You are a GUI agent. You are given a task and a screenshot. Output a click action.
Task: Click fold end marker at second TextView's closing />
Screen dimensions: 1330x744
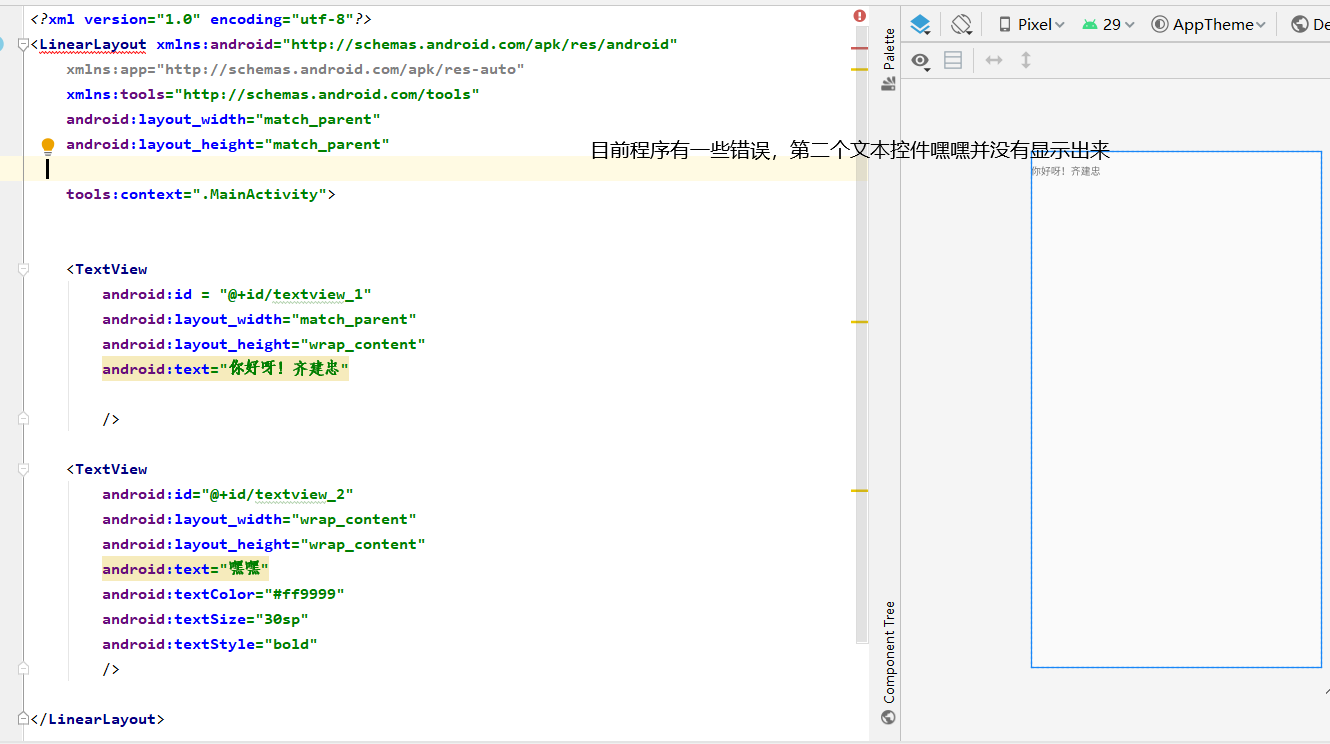click(23, 669)
